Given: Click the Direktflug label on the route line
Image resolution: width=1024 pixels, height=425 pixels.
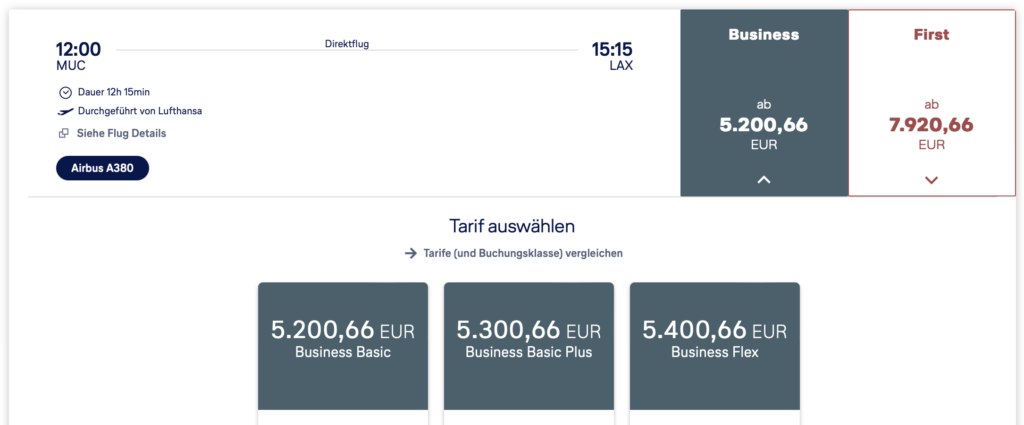Looking at the screenshot, I should tap(347, 44).
